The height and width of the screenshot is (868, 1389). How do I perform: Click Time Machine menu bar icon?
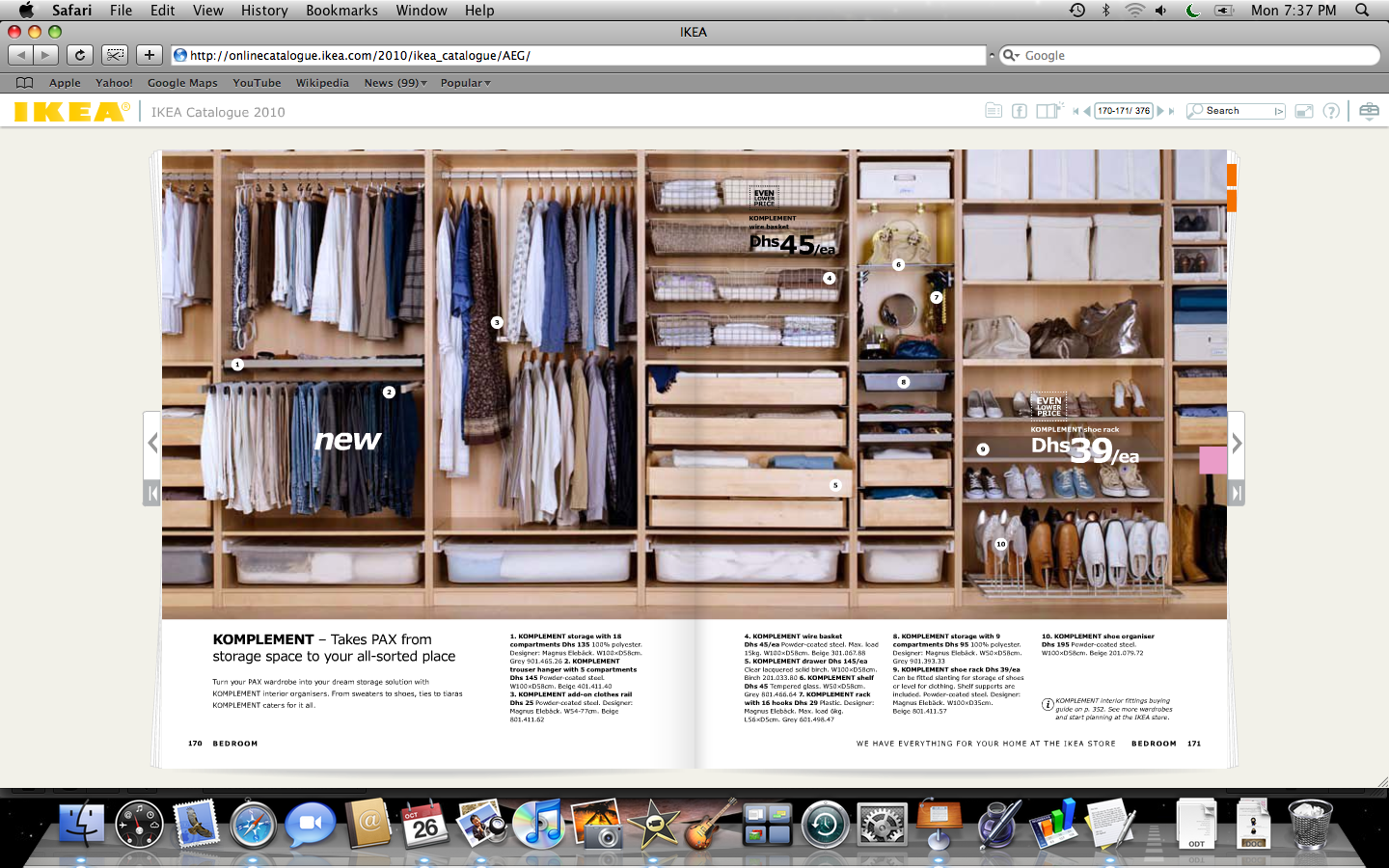click(x=1077, y=10)
